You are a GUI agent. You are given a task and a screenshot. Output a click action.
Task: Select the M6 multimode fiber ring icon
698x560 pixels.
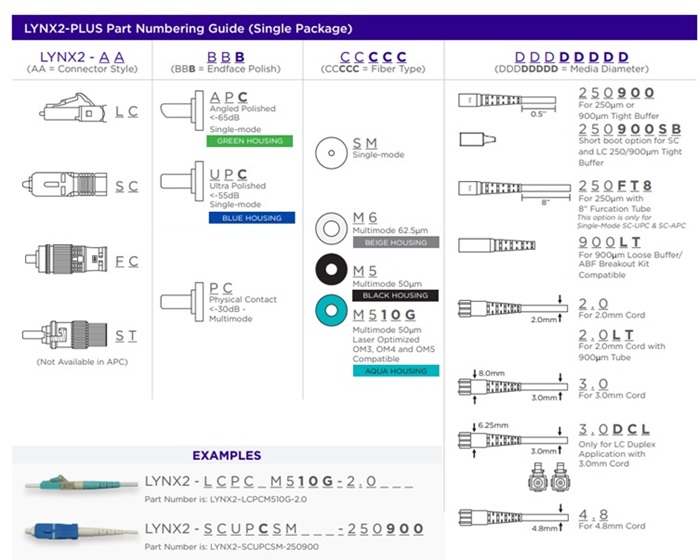coord(329,227)
